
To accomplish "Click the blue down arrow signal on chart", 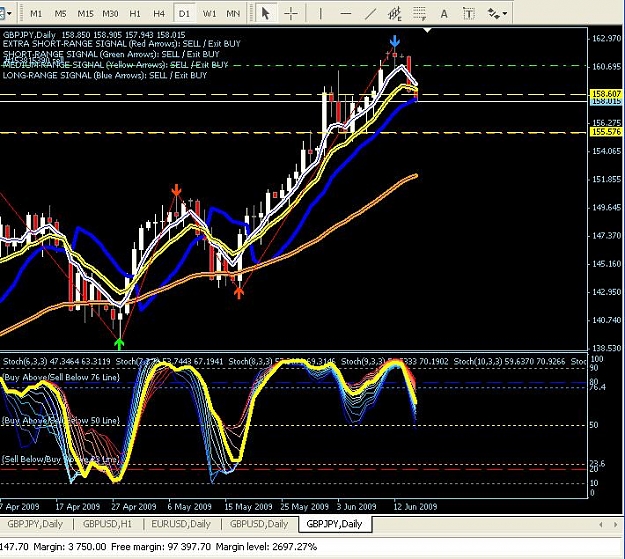I will [395, 41].
